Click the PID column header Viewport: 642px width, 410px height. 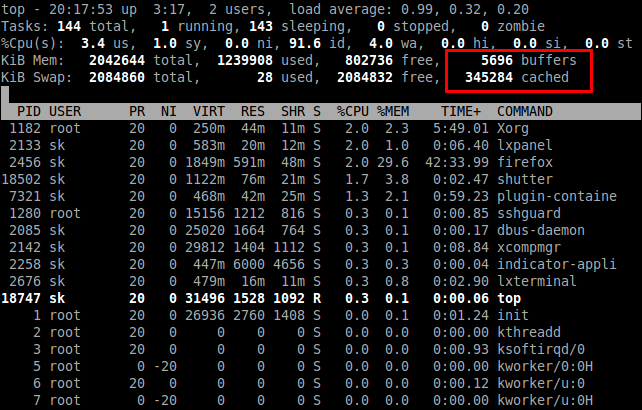[29, 111]
